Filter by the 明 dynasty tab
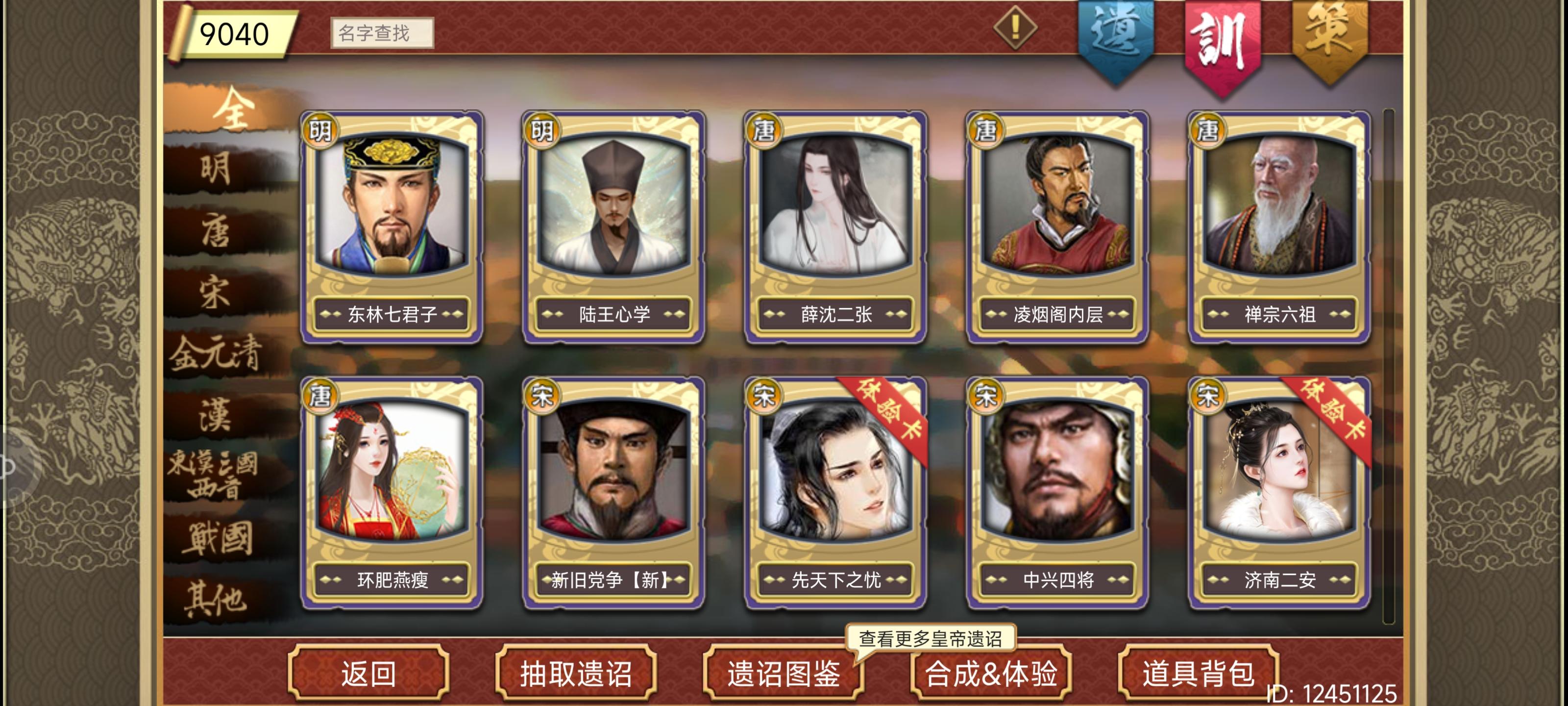 (x=217, y=169)
